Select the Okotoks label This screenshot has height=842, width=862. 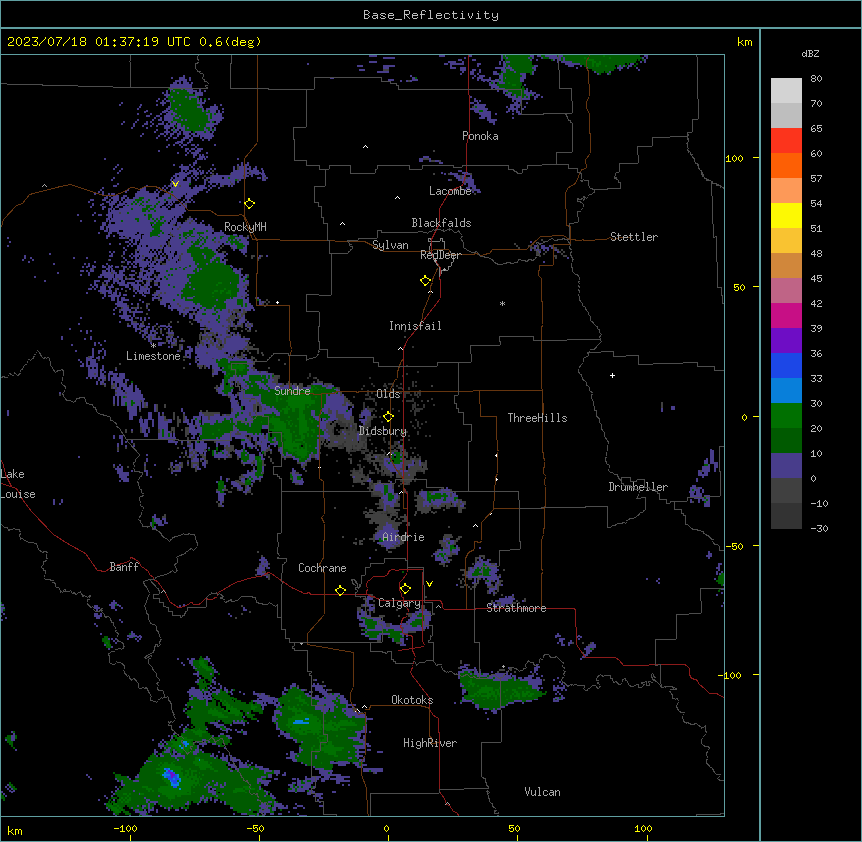coord(412,700)
